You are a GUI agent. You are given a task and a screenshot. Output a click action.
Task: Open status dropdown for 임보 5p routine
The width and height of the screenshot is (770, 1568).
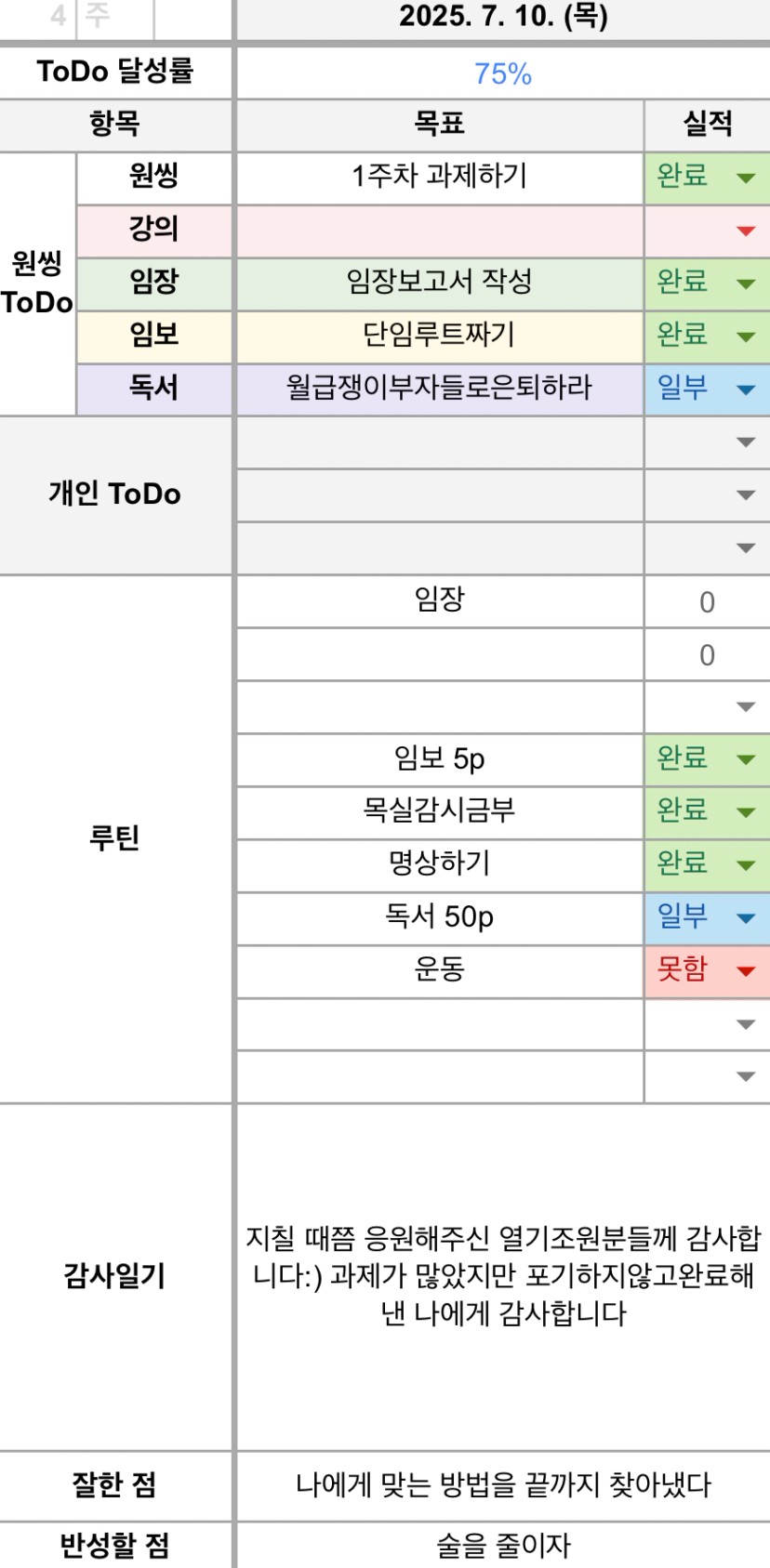pos(746,759)
